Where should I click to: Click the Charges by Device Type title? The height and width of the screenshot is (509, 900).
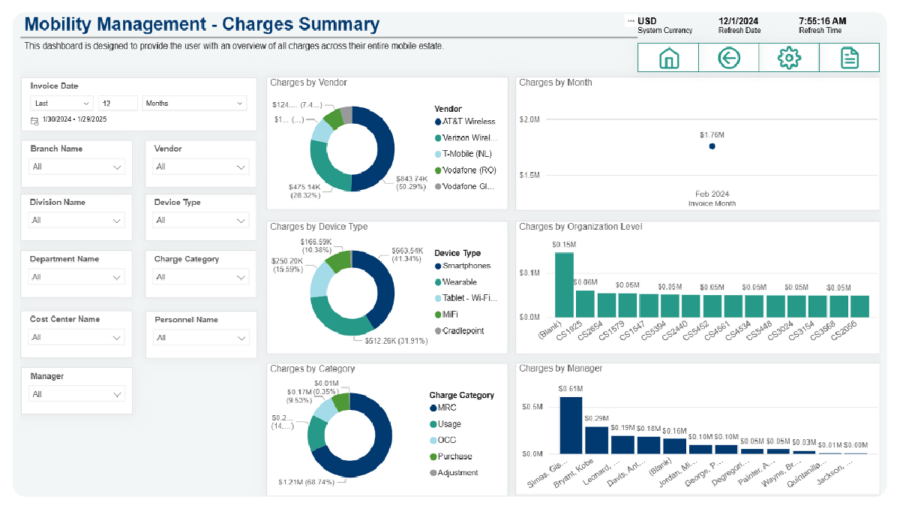click(319, 227)
